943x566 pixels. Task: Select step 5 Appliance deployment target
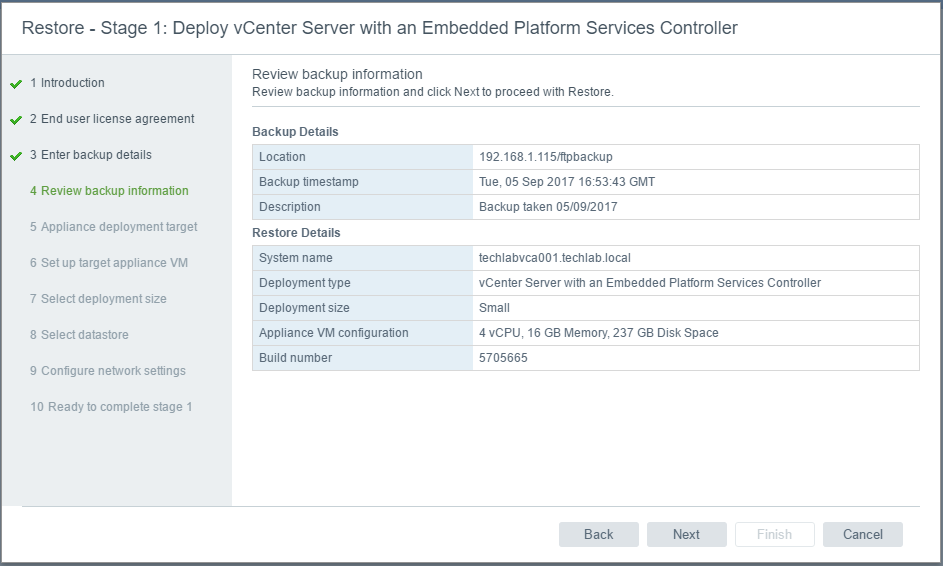(x=114, y=227)
